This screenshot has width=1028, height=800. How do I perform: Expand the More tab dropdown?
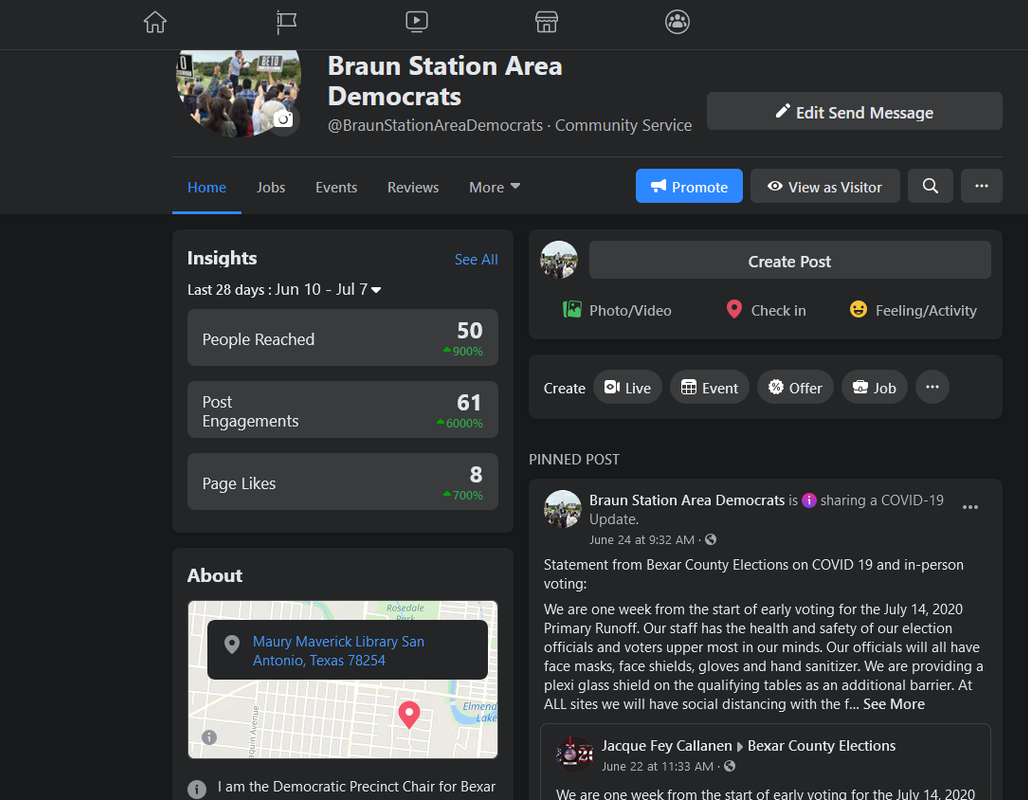[x=494, y=188]
